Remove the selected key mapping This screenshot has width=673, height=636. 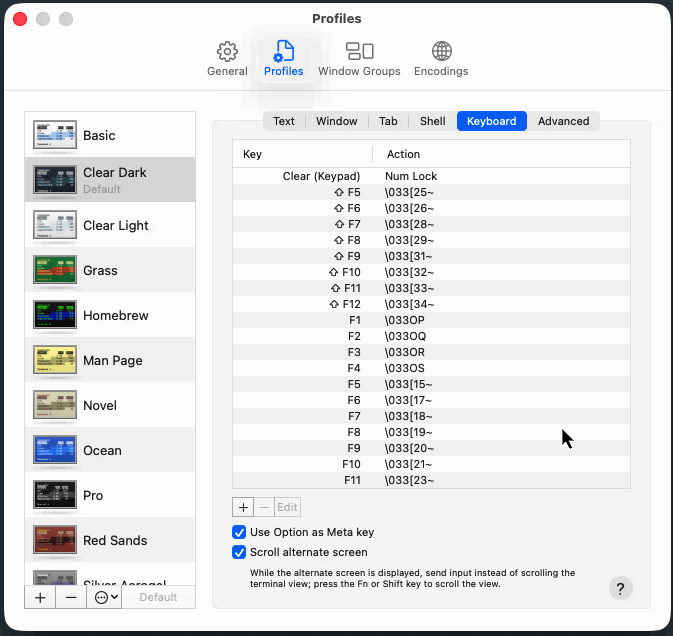click(x=264, y=507)
